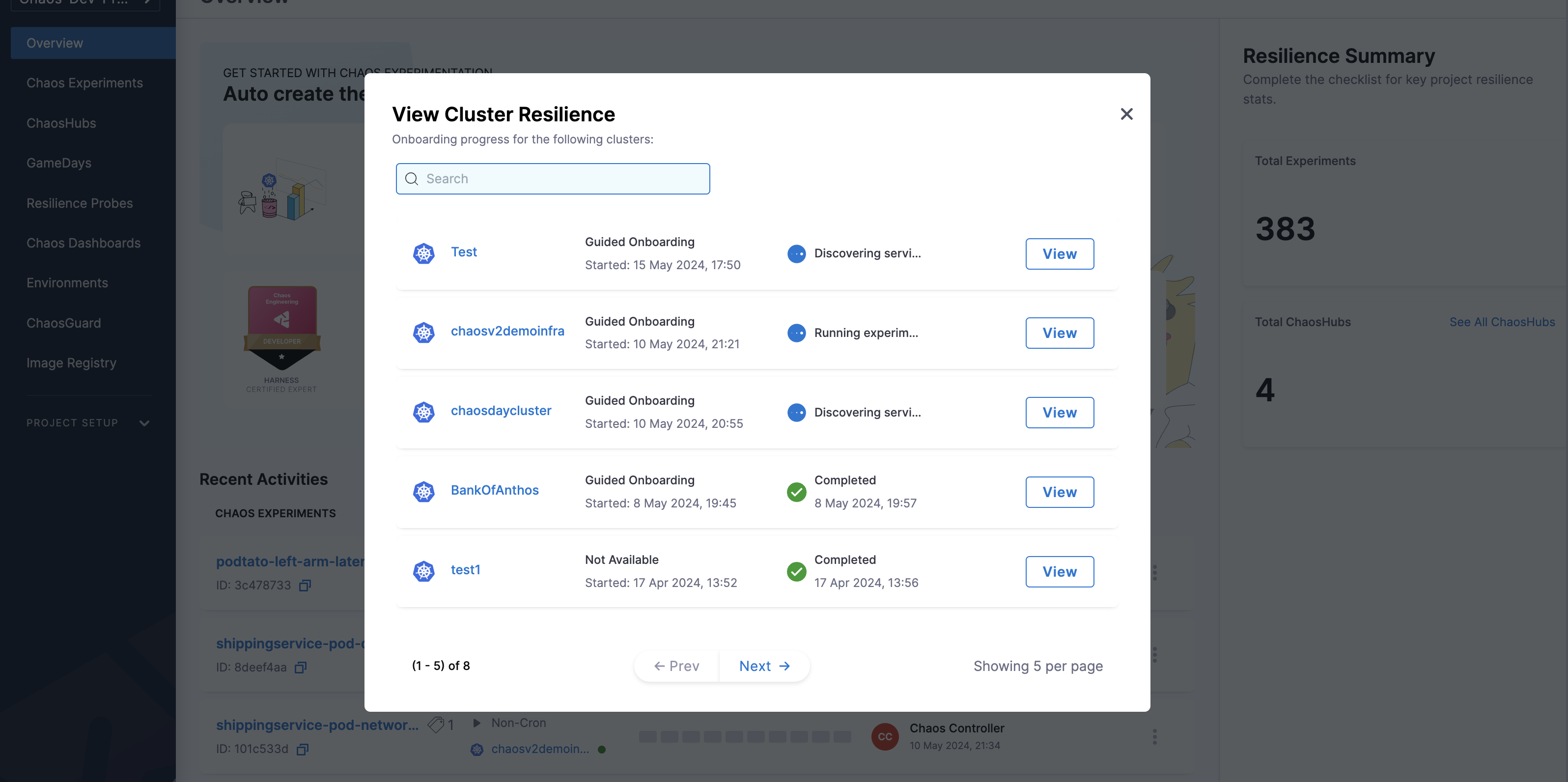The height and width of the screenshot is (782, 1568).
Task: Open options menu for Chaos Controller experiment row
Action: click(x=1154, y=736)
